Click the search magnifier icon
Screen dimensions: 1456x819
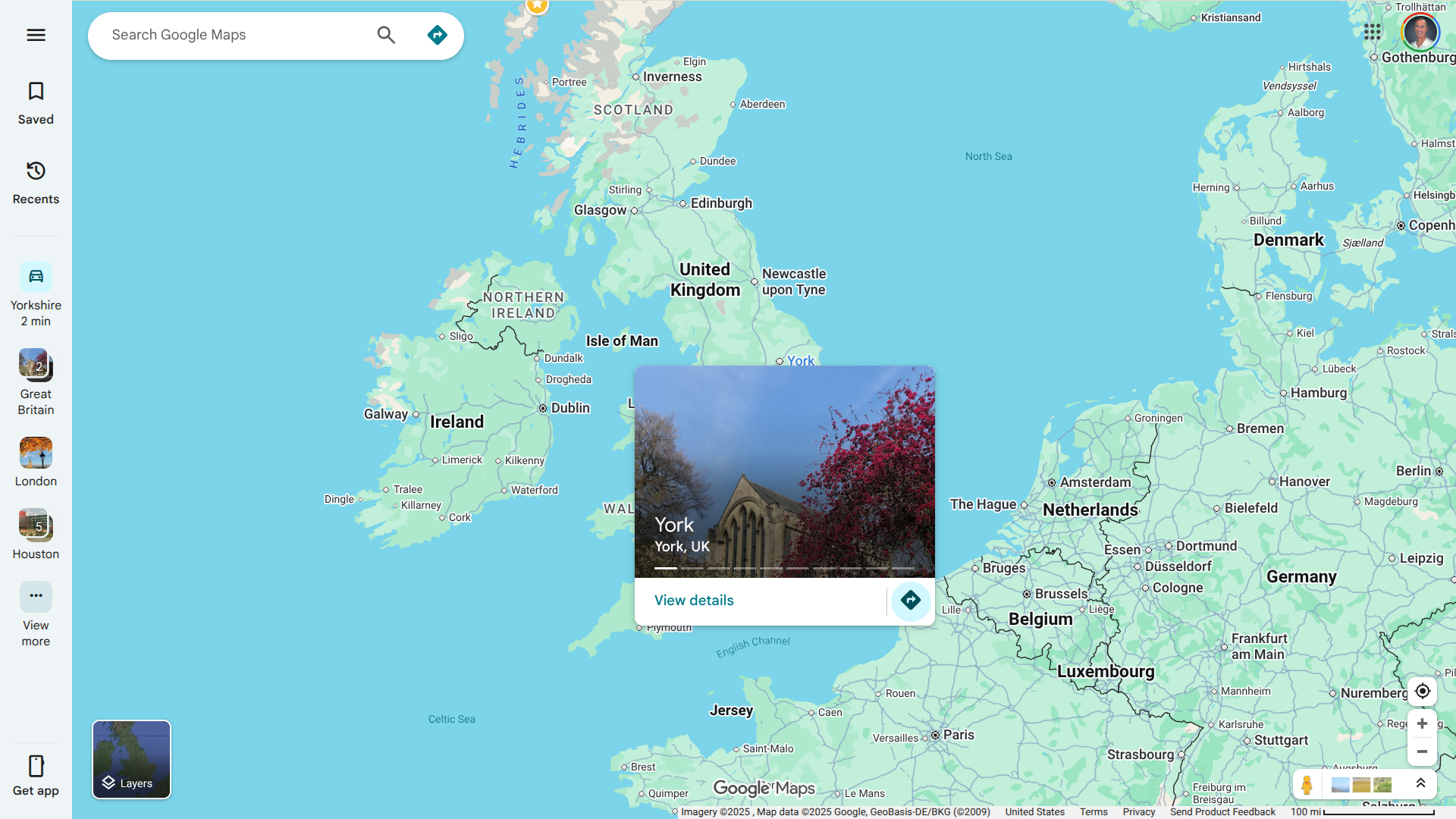pos(386,35)
